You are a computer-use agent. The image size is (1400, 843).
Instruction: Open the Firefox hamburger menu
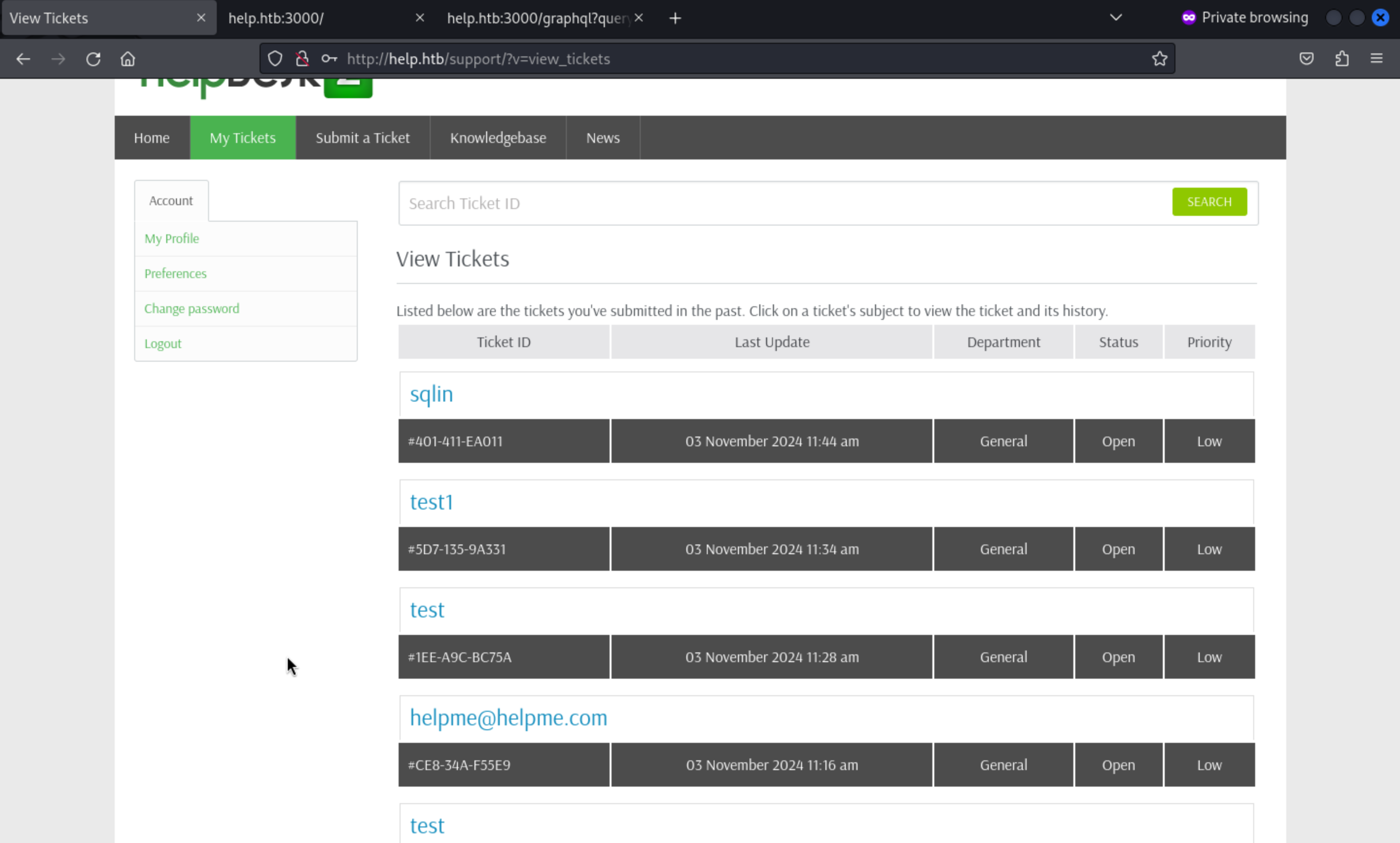click(1376, 58)
